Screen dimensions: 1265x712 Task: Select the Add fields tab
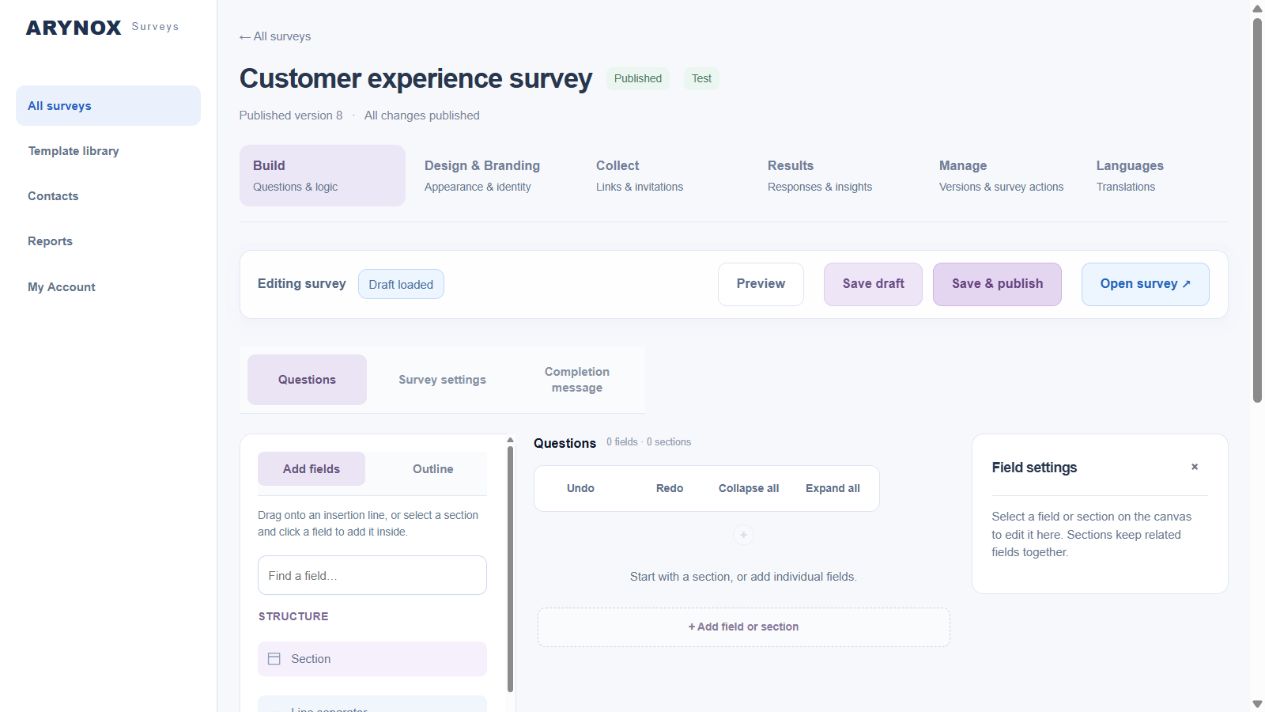pos(311,469)
